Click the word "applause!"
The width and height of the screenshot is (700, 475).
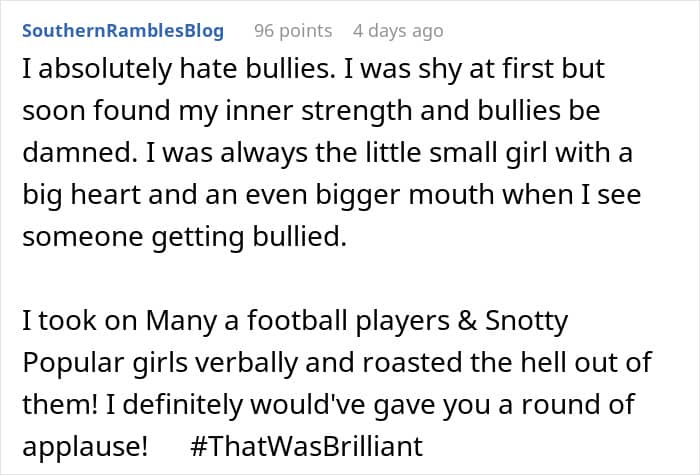pyautogui.click(x=85, y=446)
